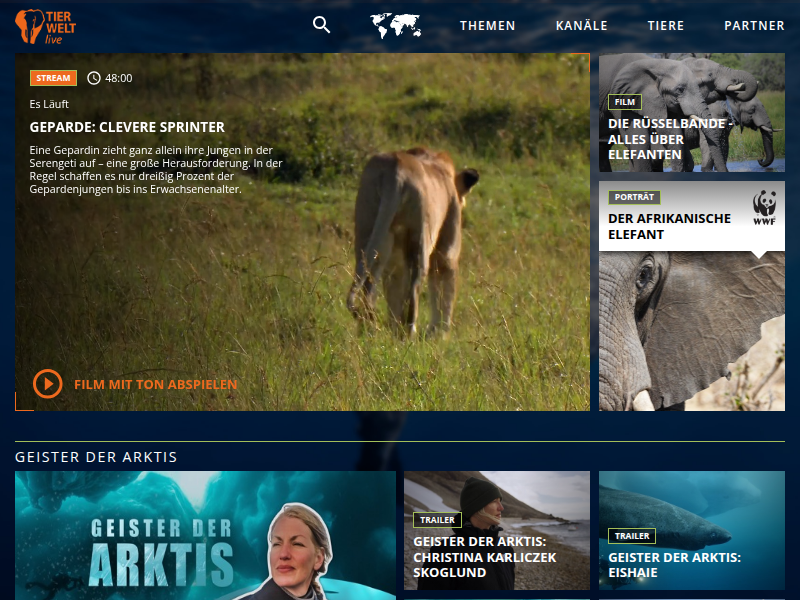Click the orange STREAM badge
This screenshot has height=600, width=800.
coord(53,78)
